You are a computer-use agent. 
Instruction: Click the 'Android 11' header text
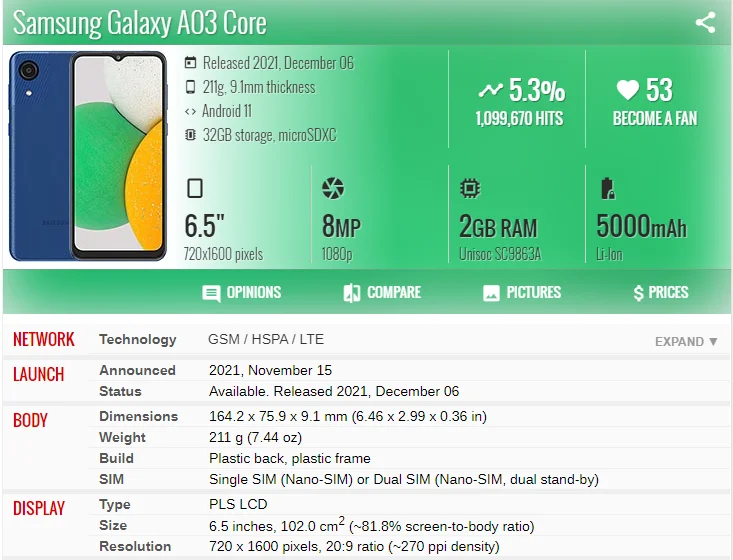click(227, 111)
